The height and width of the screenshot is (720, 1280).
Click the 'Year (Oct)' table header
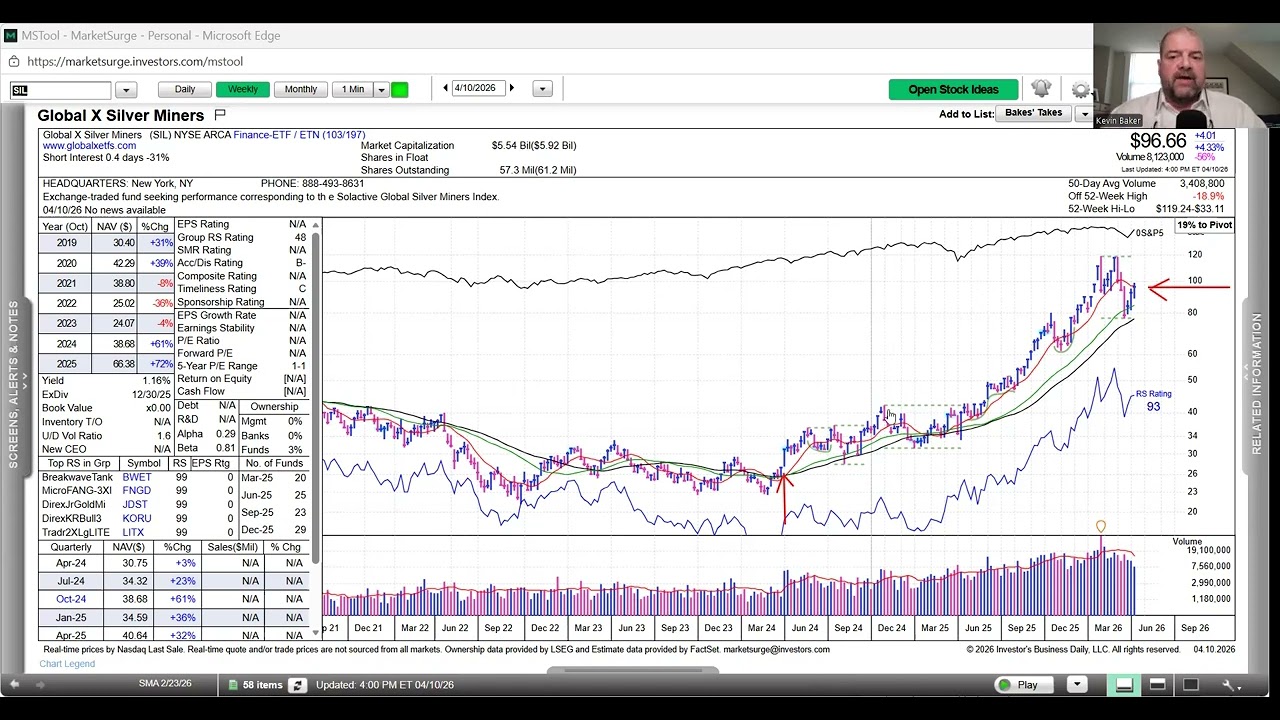click(66, 227)
